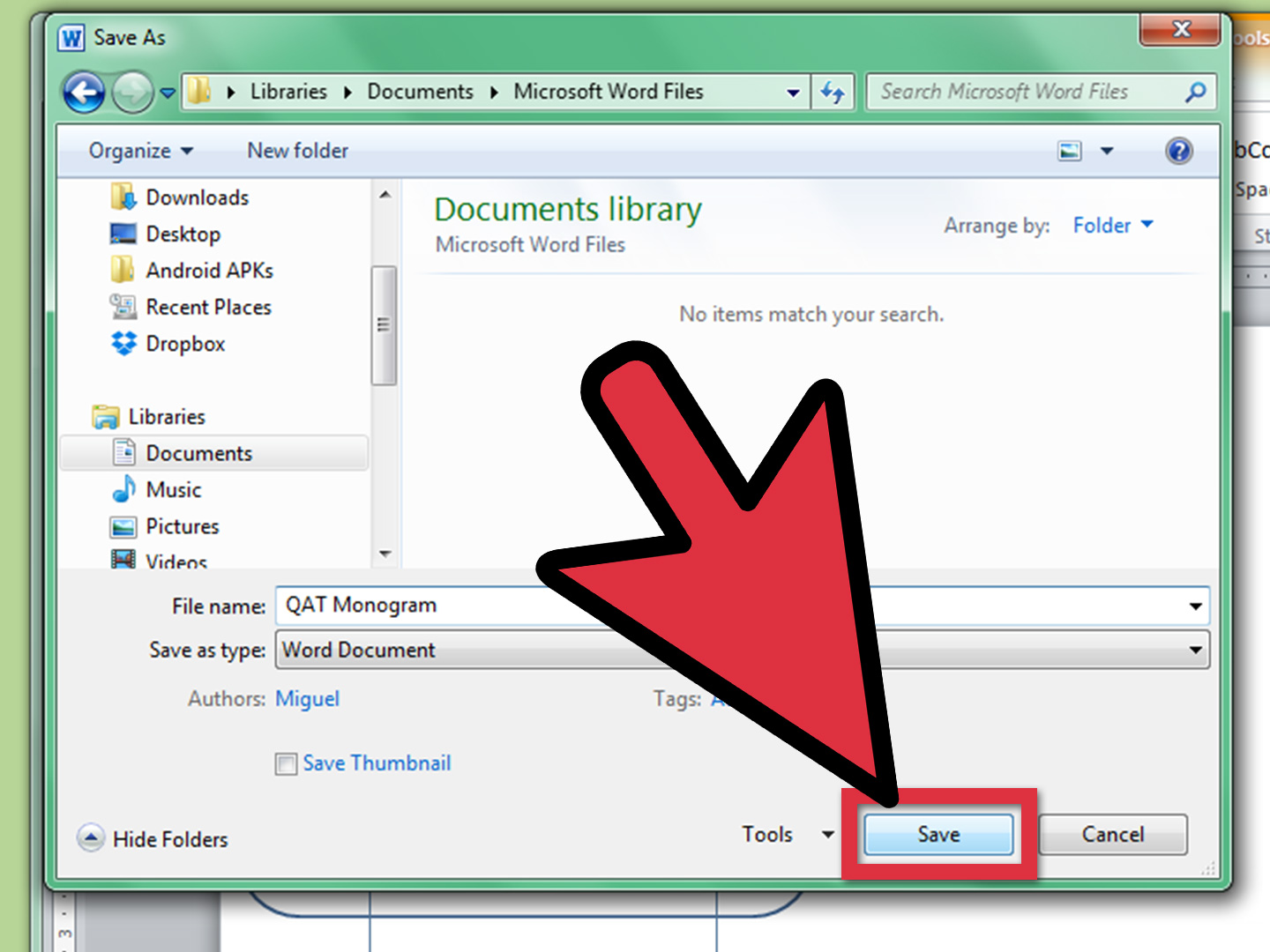This screenshot has width=1270, height=952.
Task: Click the folder icon in the address bar
Action: pos(200,90)
